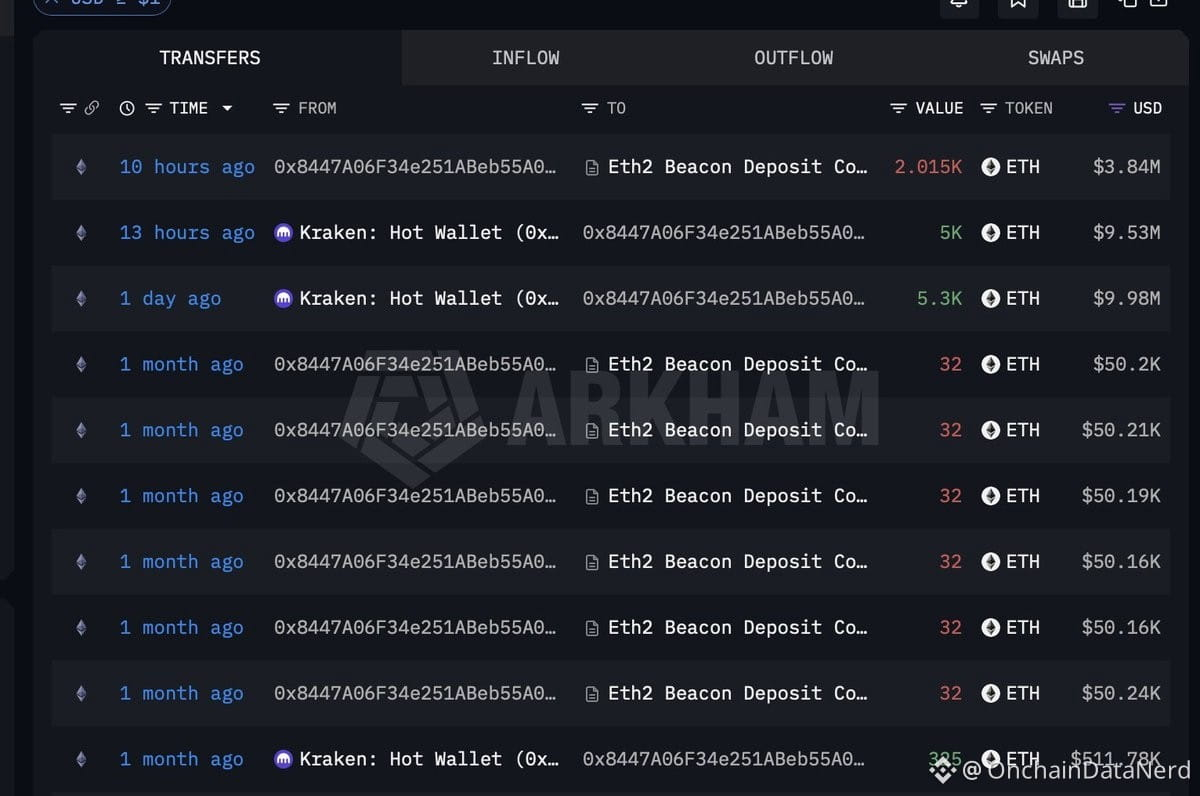Open the '1 day ago' transaction link
Viewport: 1200px width, 796px height.
(170, 299)
